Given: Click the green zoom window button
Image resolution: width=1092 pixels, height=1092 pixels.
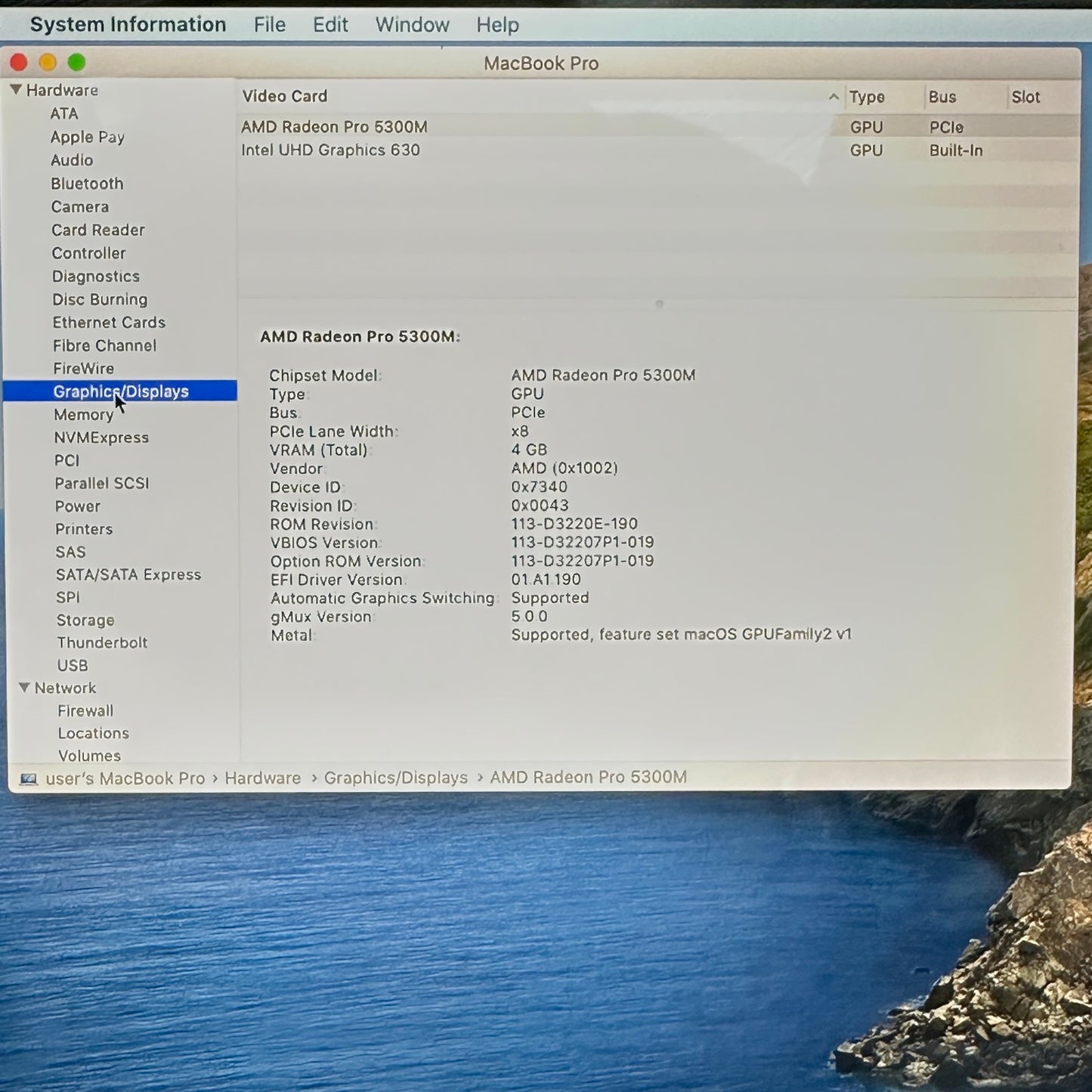Looking at the screenshot, I should 76,63.
